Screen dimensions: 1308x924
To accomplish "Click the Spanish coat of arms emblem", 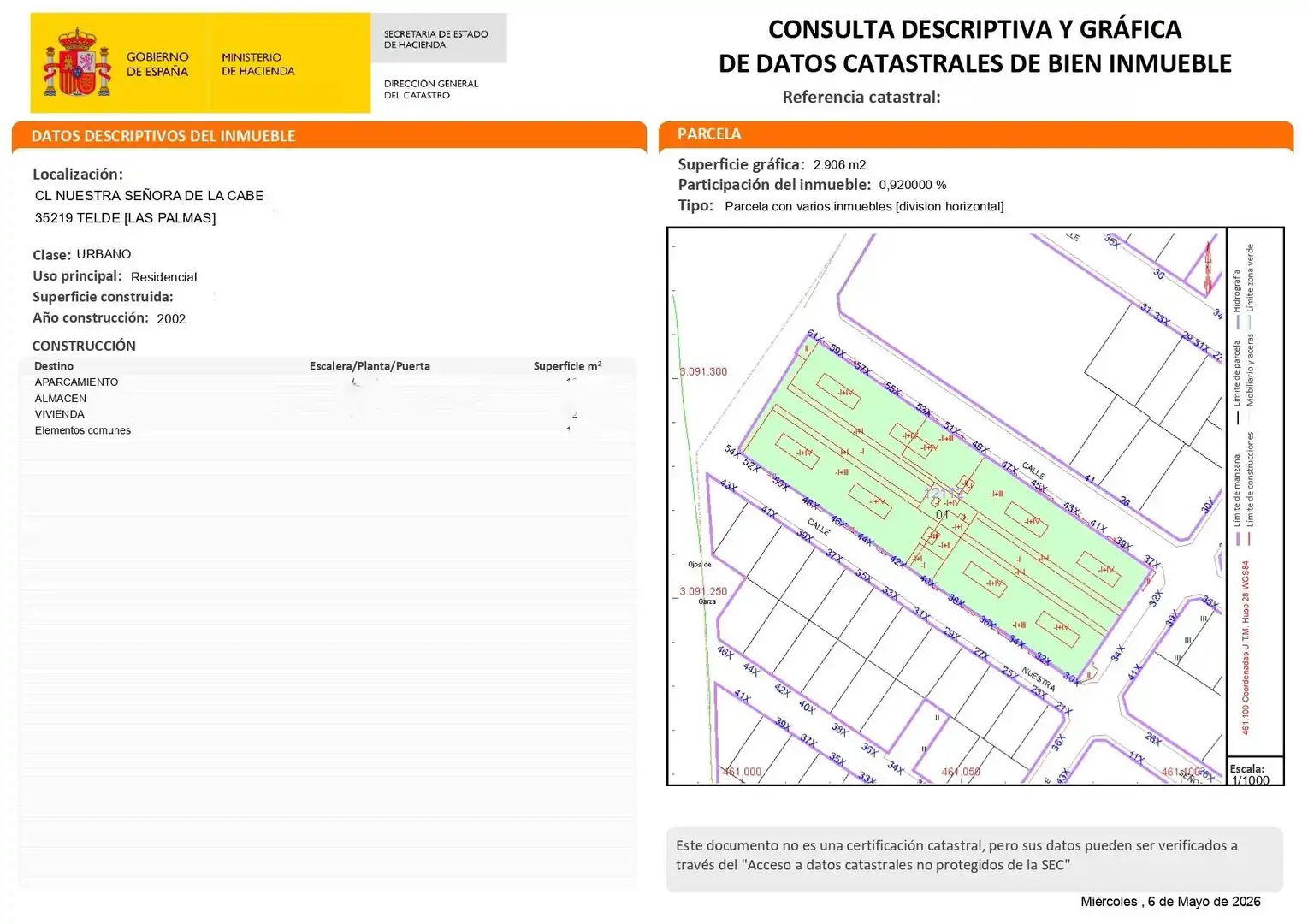I will (x=77, y=62).
